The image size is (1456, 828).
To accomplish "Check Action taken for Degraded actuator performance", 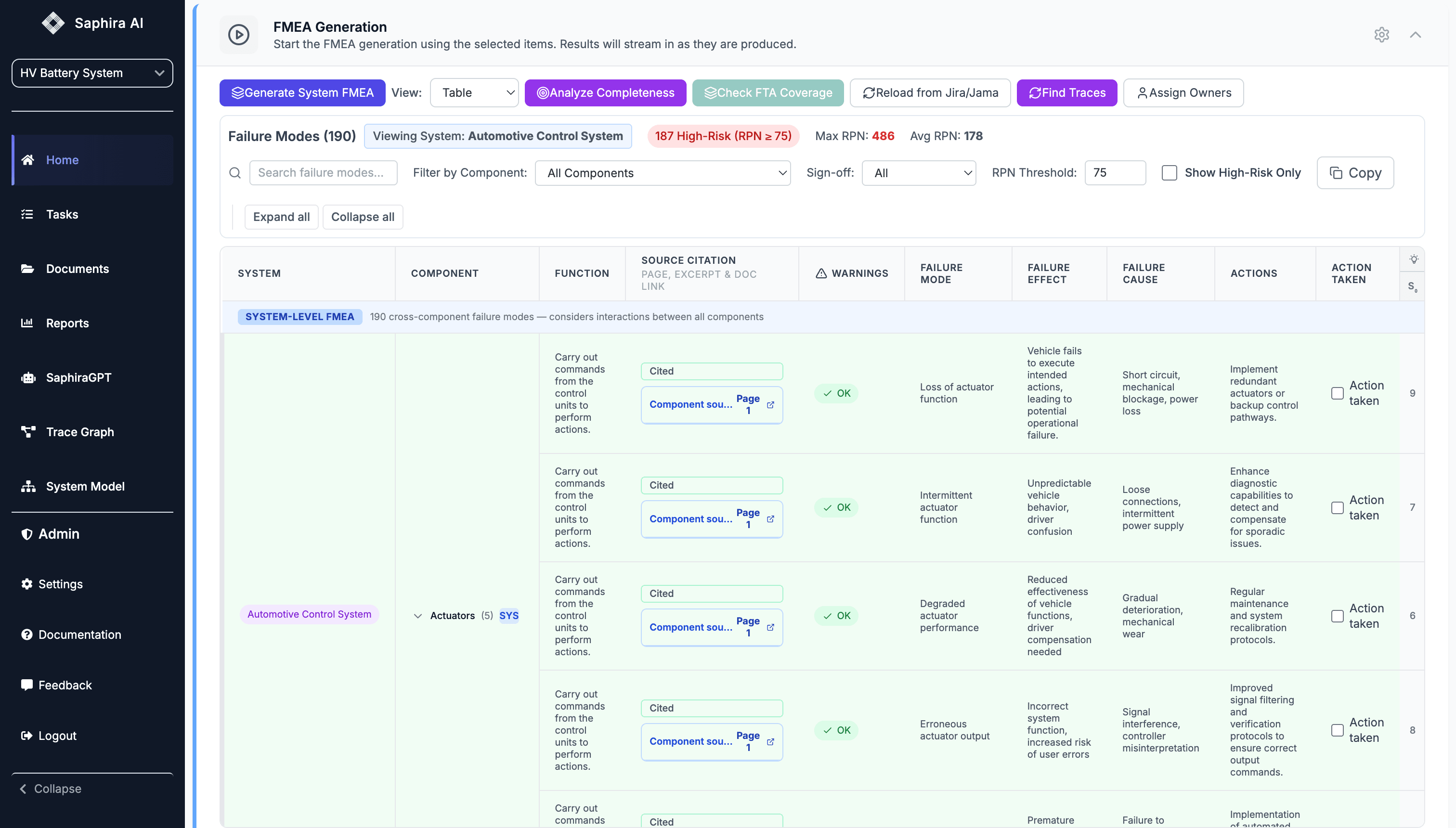I will [x=1337, y=616].
